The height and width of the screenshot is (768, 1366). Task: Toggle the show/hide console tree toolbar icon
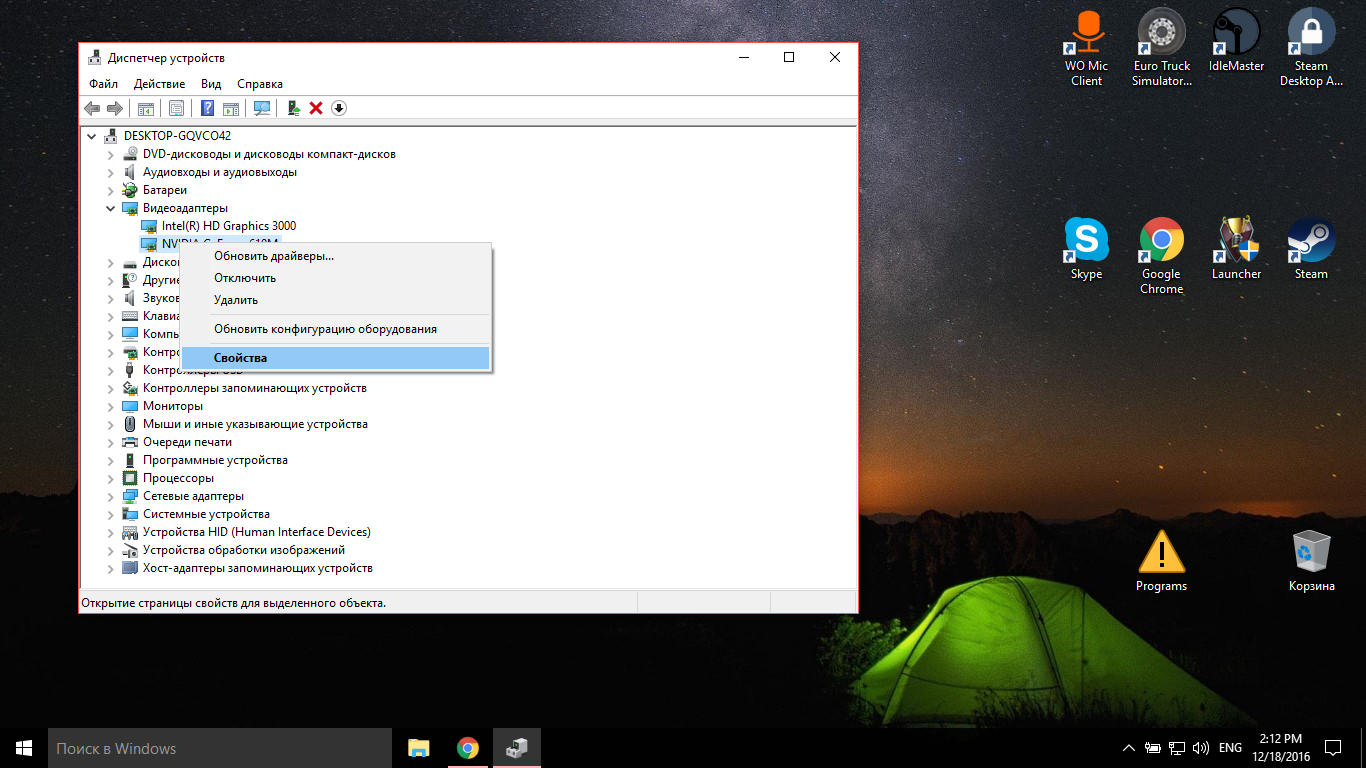pos(145,108)
